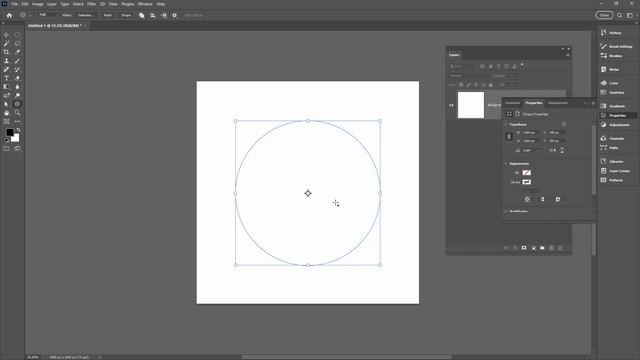Toggle Quick Mask mode icon

point(6,149)
